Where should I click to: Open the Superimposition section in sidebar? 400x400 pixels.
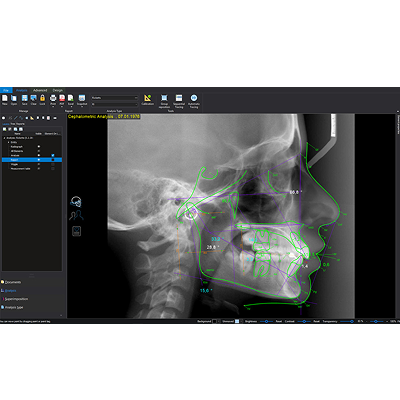click(x=16, y=299)
